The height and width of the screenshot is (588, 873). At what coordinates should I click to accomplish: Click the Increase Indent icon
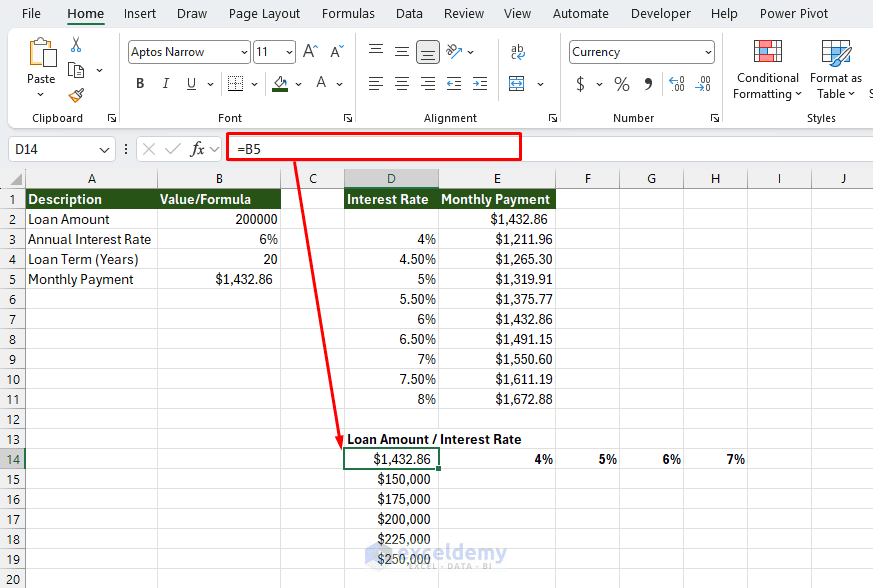point(479,84)
